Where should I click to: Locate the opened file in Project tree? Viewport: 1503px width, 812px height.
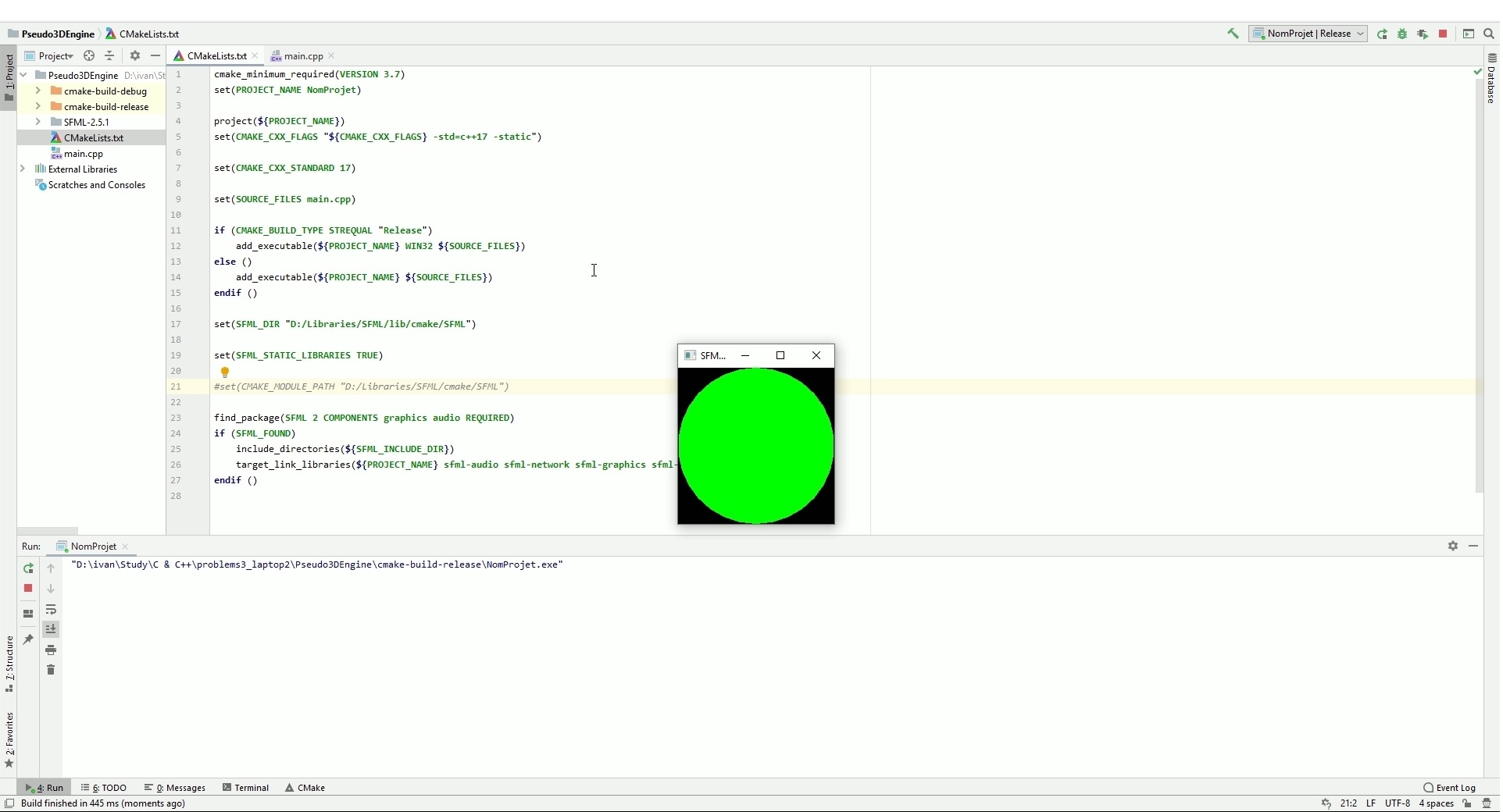89,55
